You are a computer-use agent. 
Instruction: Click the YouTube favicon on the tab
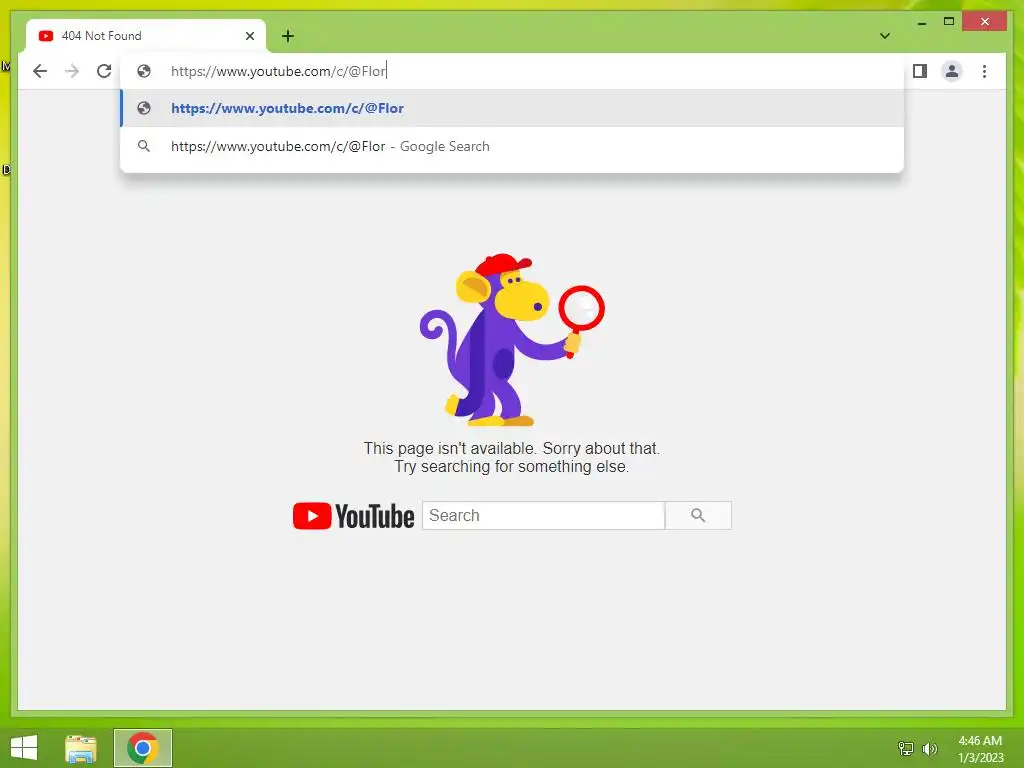coord(46,36)
